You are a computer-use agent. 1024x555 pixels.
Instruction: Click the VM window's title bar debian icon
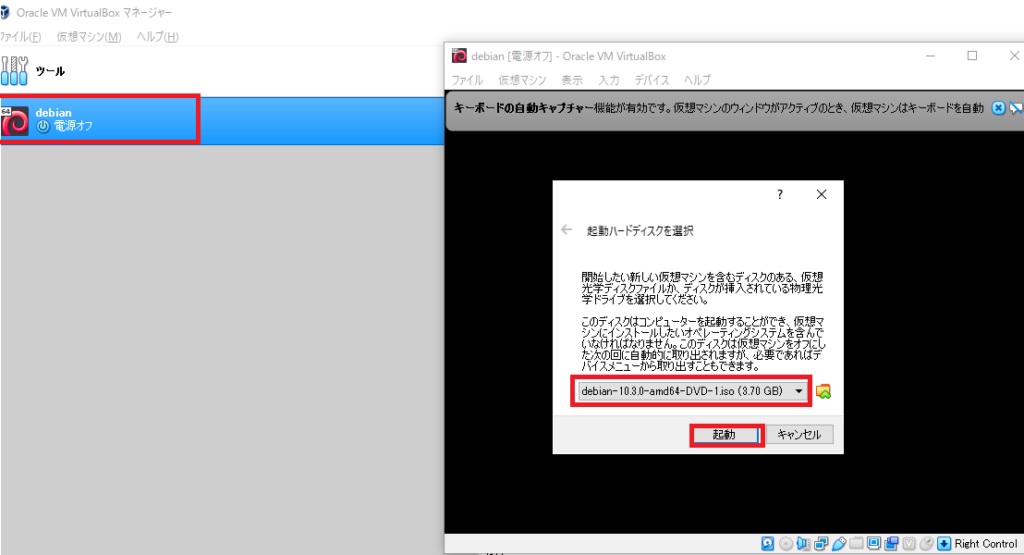[x=460, y=56]
